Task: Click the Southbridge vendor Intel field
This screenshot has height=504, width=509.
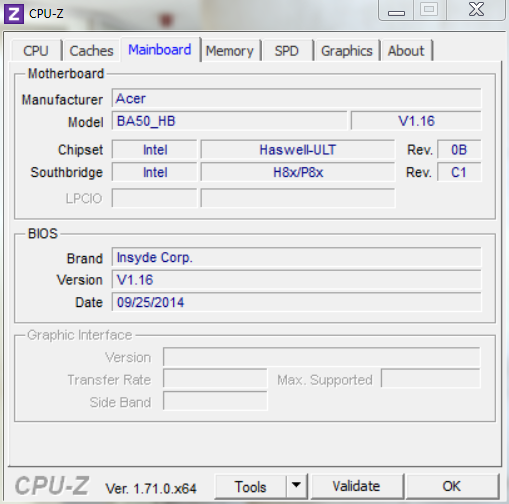Action: pyautogui.click(x=155, y=172)
